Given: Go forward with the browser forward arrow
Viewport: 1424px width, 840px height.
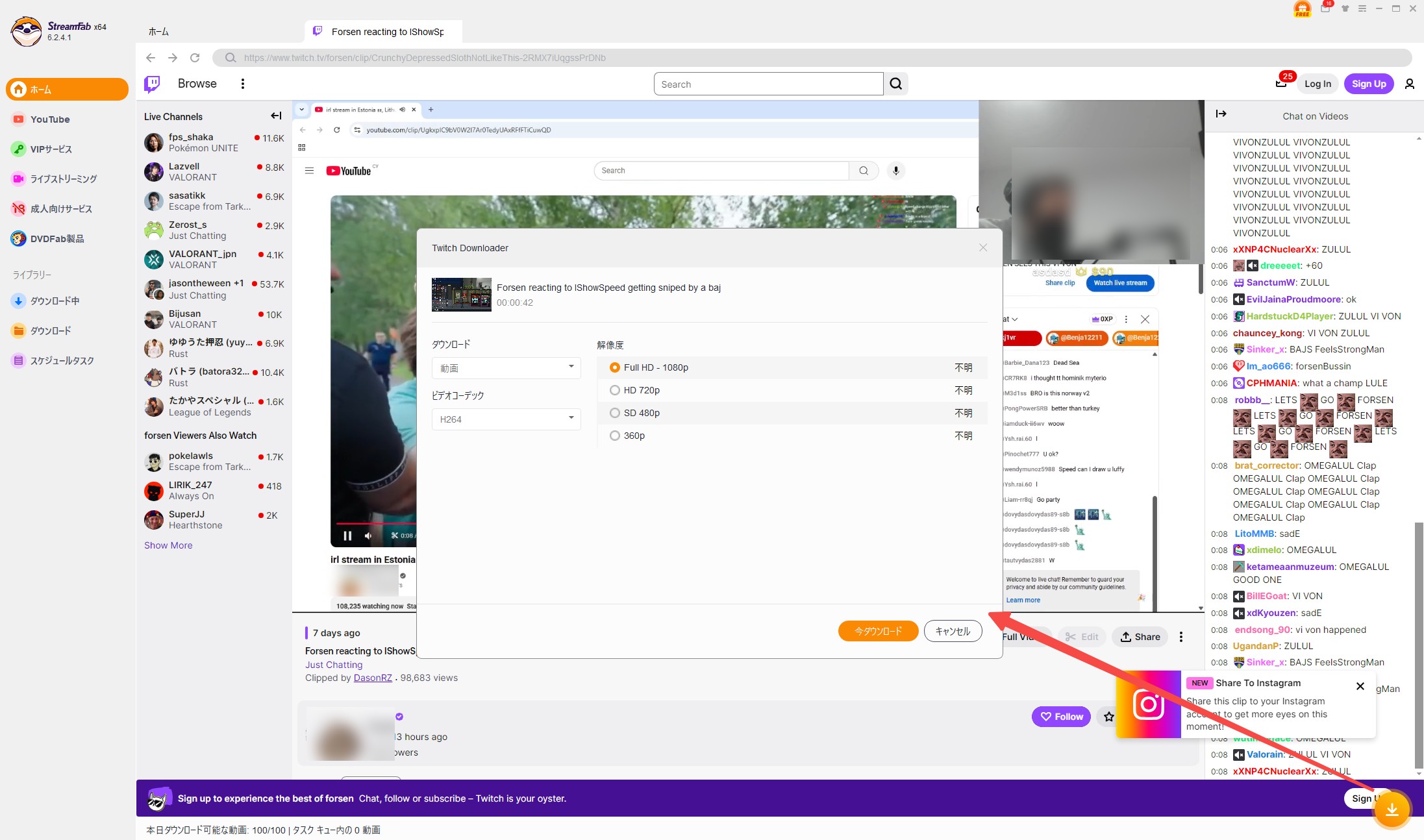Looking at the screenshot, I should pyautogui.click(x=173, y=58).
